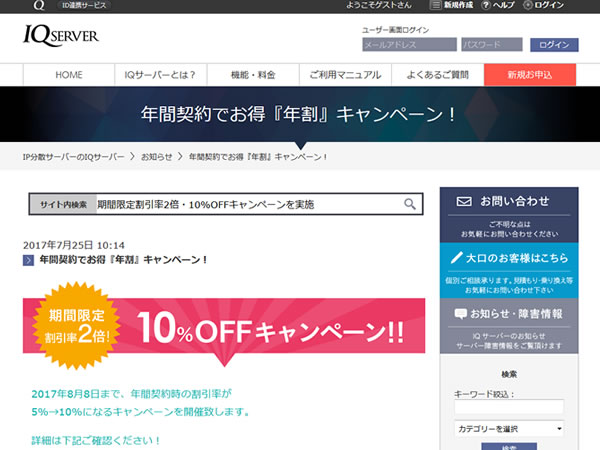600x450 pixels.
Task: Open お知らせ・障害情報 sidebar panel
Action: (509, 326)
